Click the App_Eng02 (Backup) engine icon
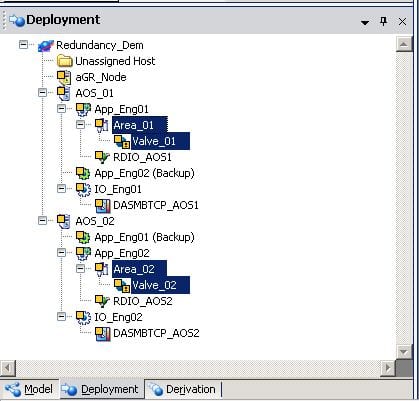The width and height of the screenshot is (419, 401). pyautogui.click(x=83, y=173)
